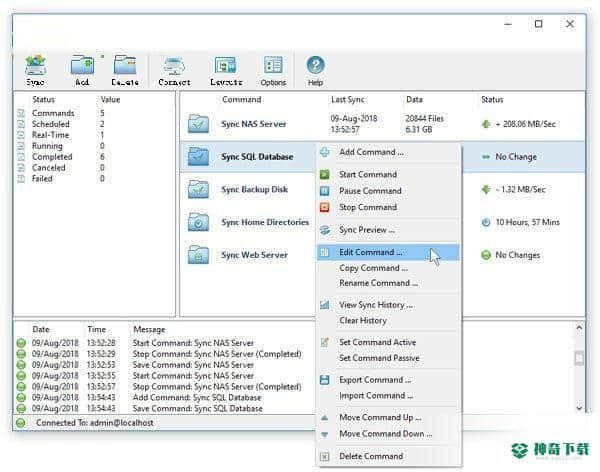Screen dimensions: 600x472
Task: Click the log scrollbar thumb
Action: (579, 358)
